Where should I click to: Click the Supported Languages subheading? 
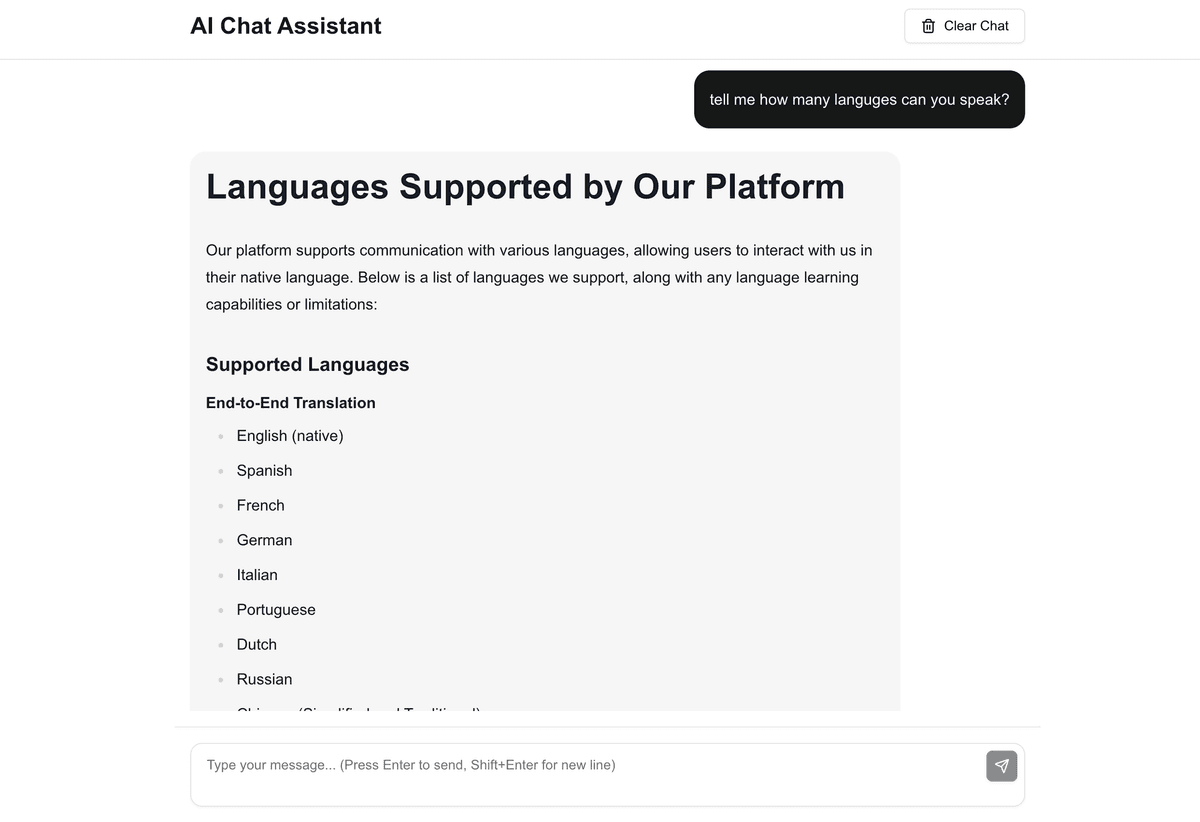coord(307,364)
